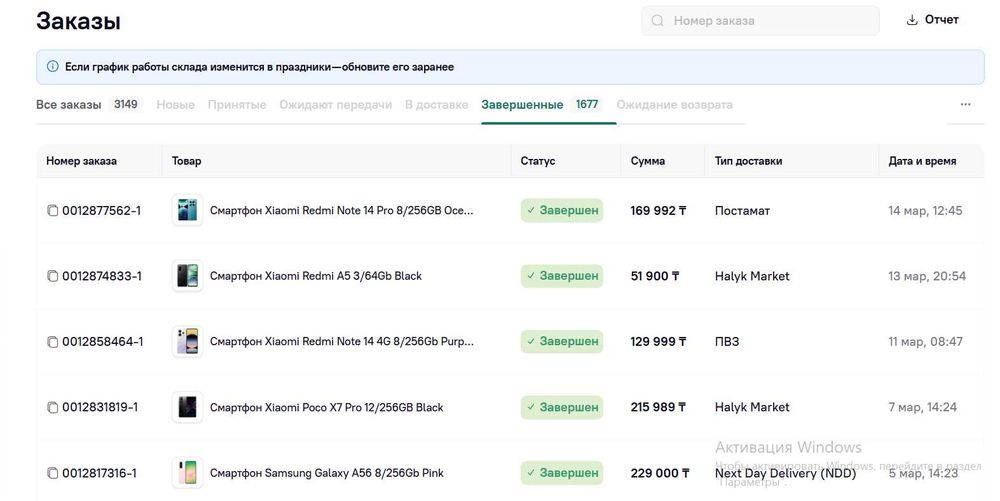The width and height of the screenshot is (1000, 501).
Task: Open order 0012817316-1
Action: point(99,473)
